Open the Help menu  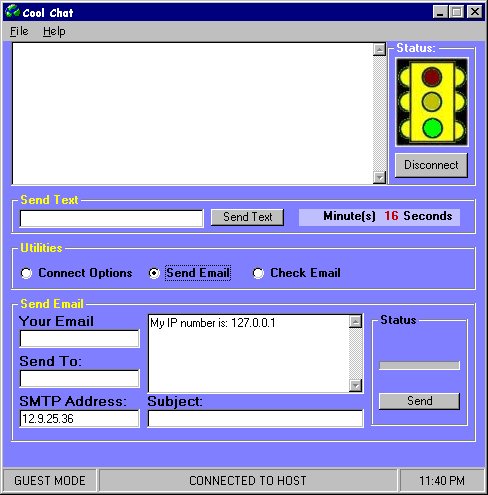pos(54,31)
